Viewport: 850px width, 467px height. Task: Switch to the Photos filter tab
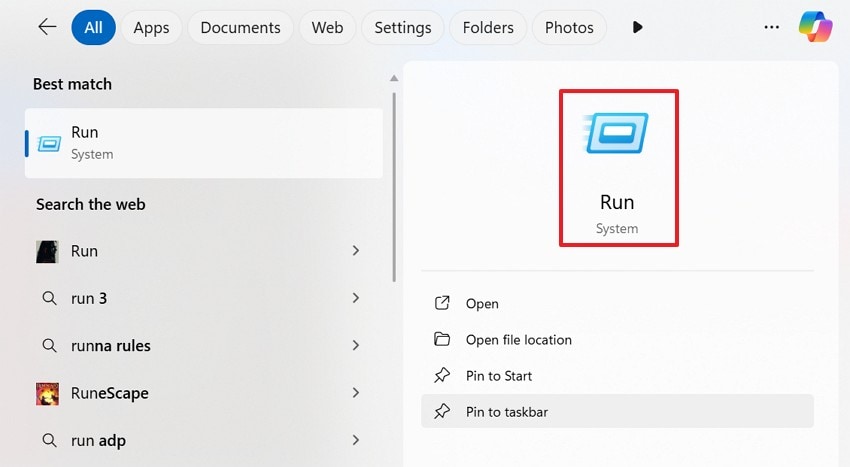(x=569, y=27)
